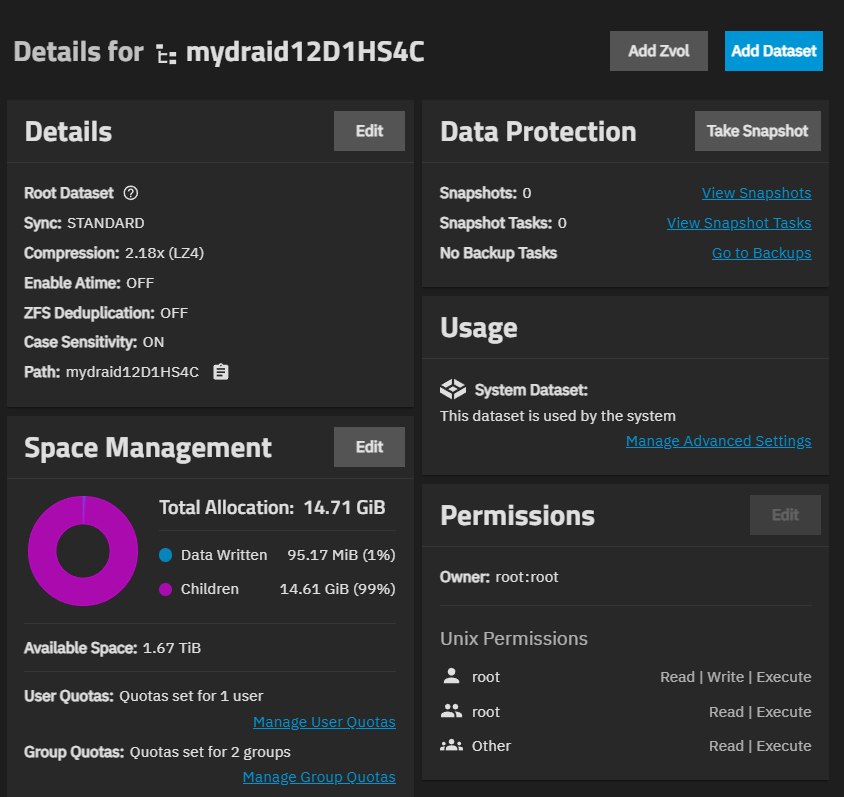Open the Manage User Quotas link
The width and height of the screenshot is (844, 797).
pyautogui.click(x=324, y=722)
